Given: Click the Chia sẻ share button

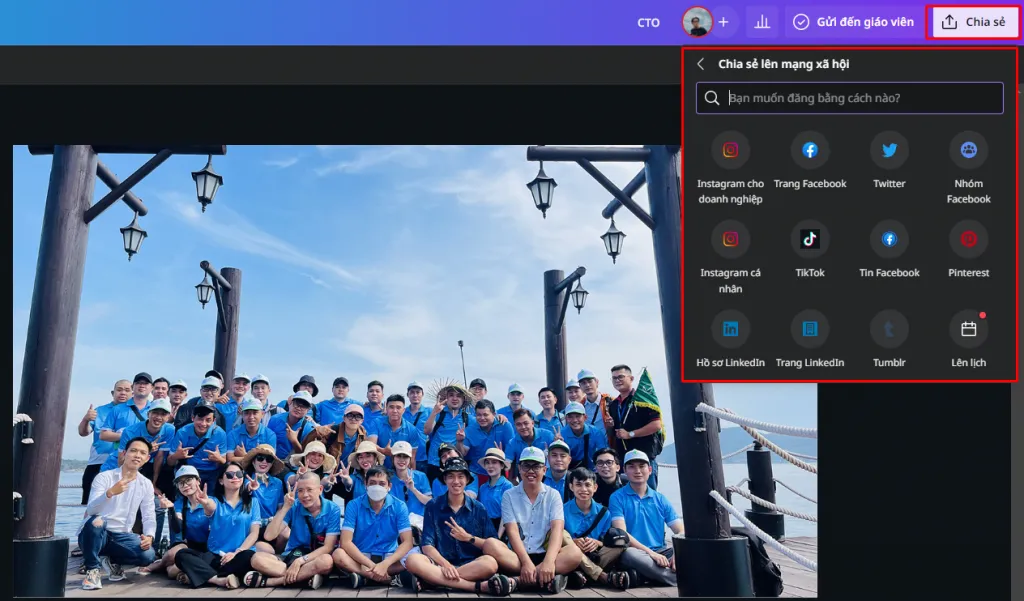Looking at the screenshot, I should pos(973,22).
